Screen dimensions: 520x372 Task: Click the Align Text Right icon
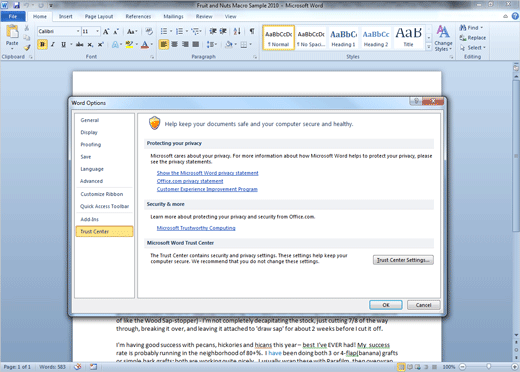[185, 44]
